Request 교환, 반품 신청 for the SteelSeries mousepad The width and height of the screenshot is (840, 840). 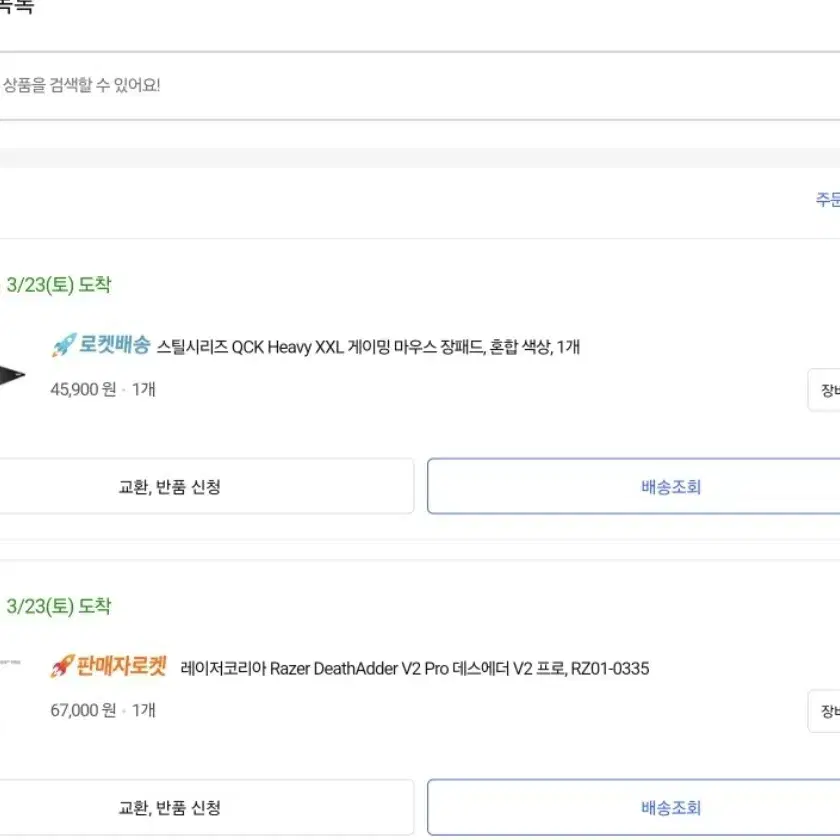(x=207, y=486)
